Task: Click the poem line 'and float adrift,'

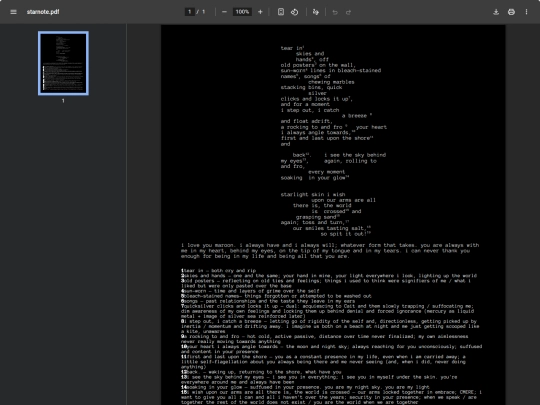Action: pyautogui.click(x=307, y=121)
